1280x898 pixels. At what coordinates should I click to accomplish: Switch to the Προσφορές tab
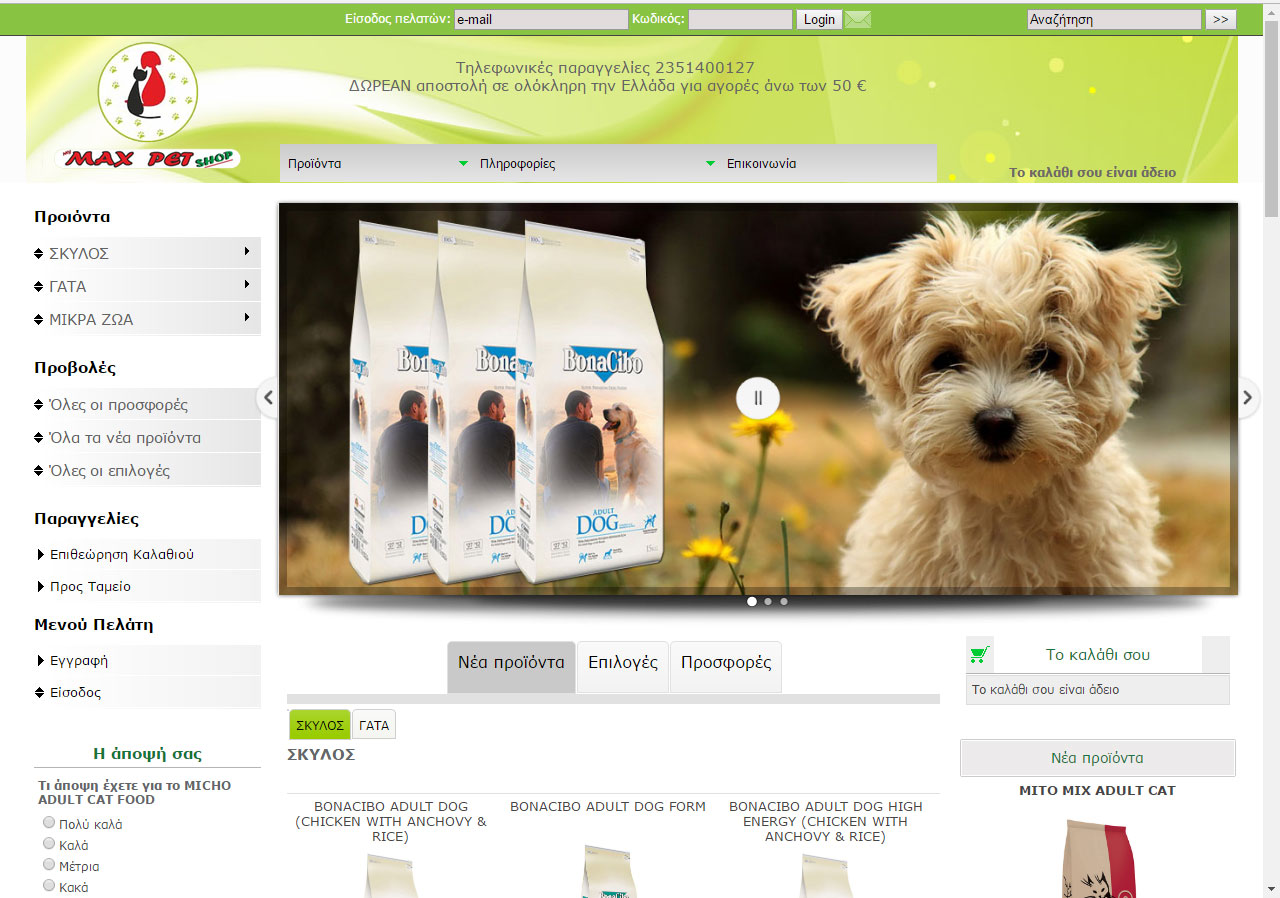[x=726, y=666]
